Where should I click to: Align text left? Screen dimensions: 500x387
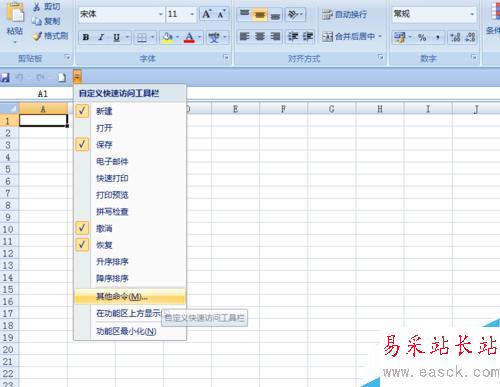[245, 36]
